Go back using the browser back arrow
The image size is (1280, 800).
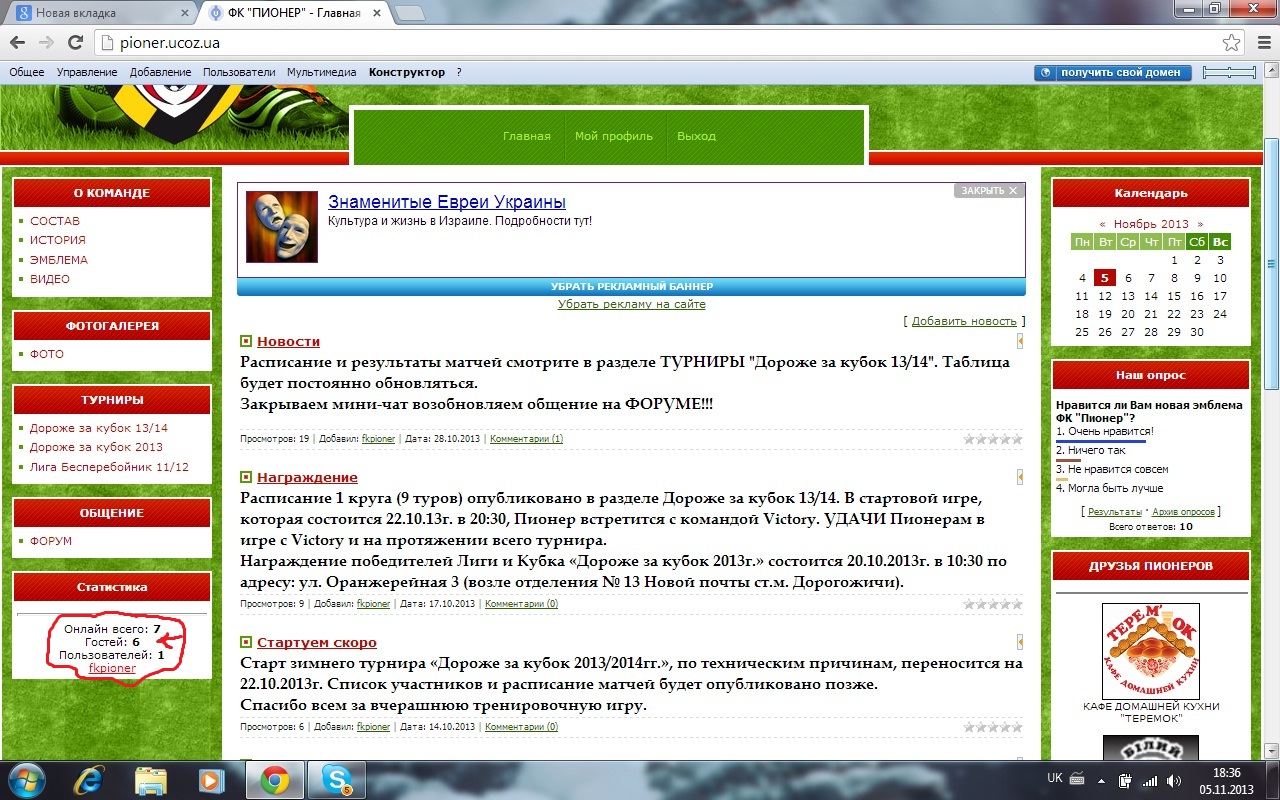click(17, 43)
